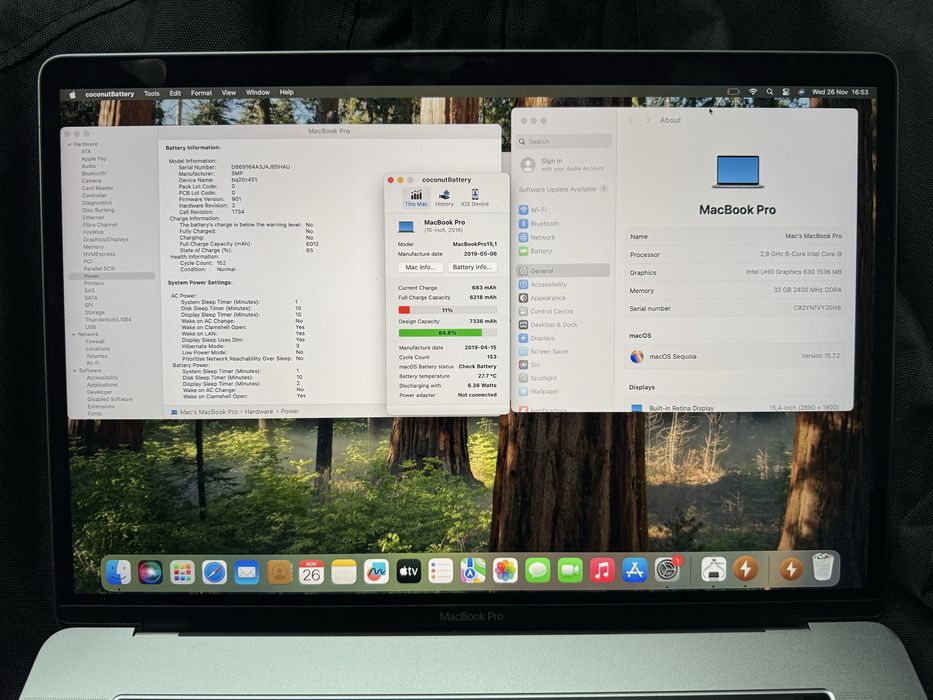Switch to History tab in coconutBattery

[x=444, y=198]
